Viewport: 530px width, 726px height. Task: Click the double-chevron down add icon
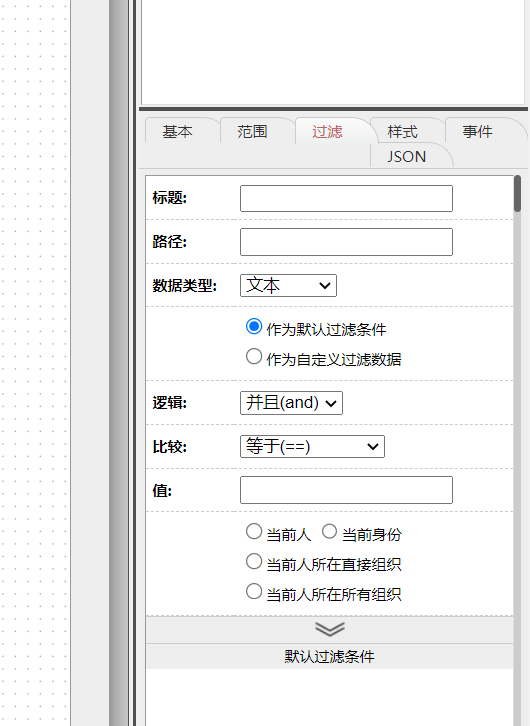pyautogui.click(x=330, y=629)
